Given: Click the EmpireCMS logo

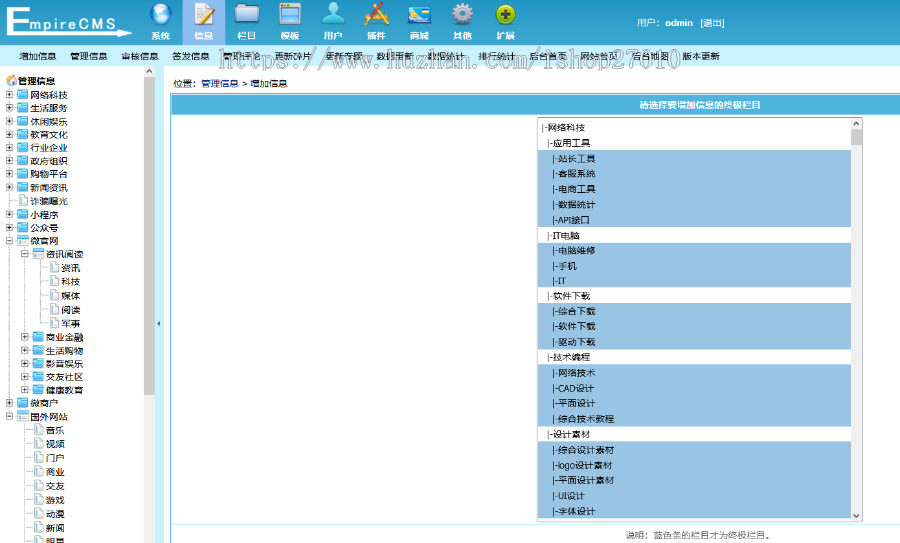Looking at the screenshot, I should [x=69, y=22].
